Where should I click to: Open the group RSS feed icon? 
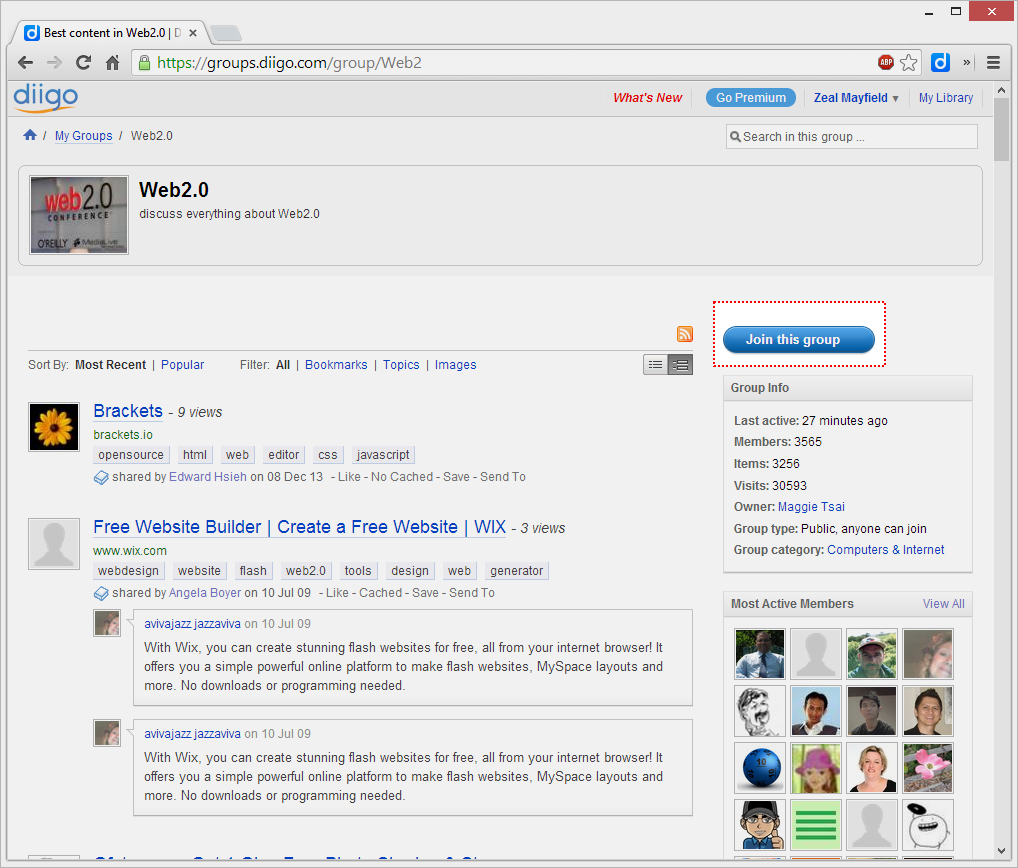685,334
